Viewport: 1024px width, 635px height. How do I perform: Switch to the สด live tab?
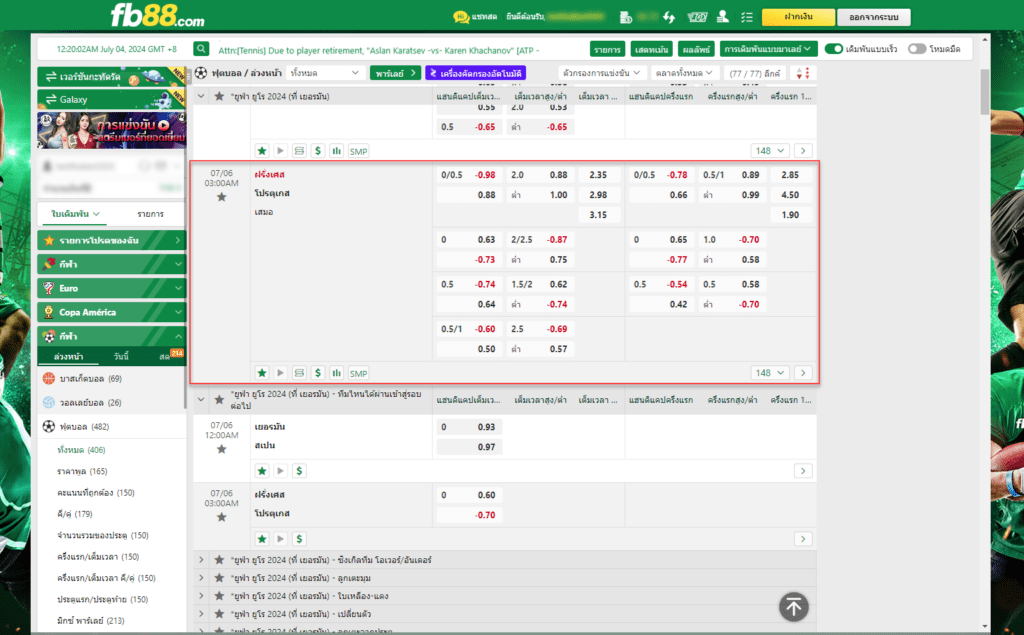tap(165, 357)
